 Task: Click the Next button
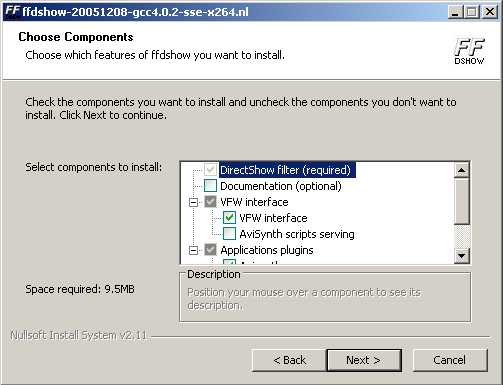click(x=364, y=360)
